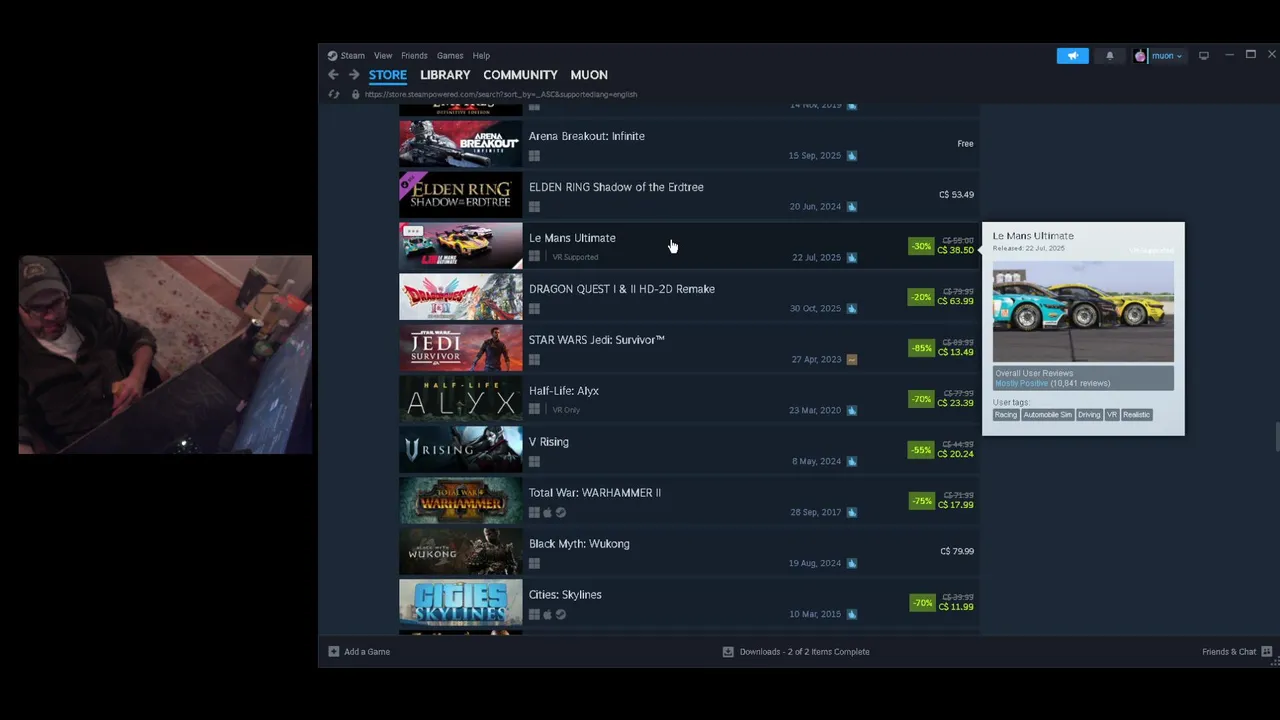Viewport: 1280px width, 720px height.
Task: Click the Cities: Skylines thumbnail
Action: pyautogui.click(x=460, y=603)
